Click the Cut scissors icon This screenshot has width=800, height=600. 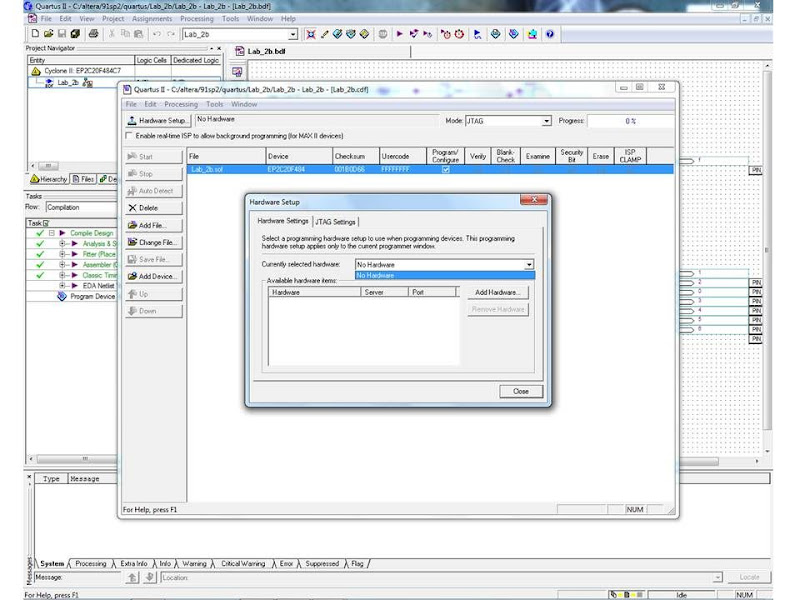112,34
